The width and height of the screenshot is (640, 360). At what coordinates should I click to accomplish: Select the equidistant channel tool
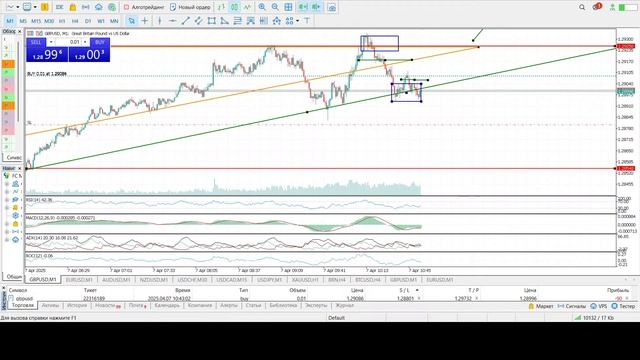198,20
